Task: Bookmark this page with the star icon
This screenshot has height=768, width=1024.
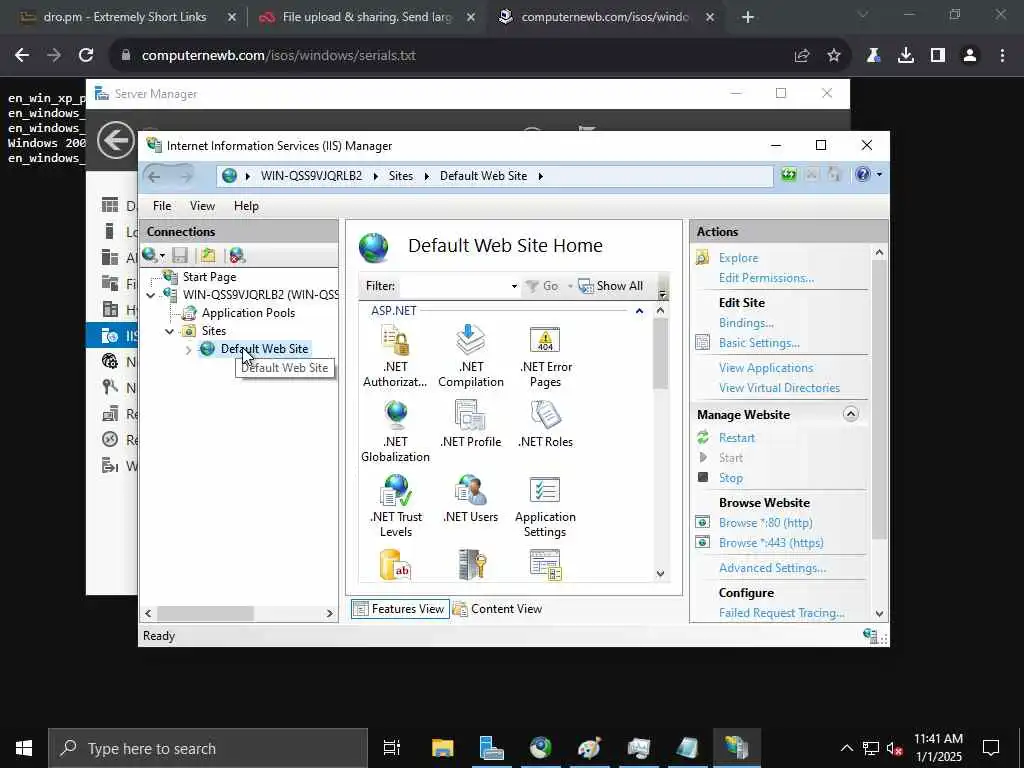Action: pos(834,56)
